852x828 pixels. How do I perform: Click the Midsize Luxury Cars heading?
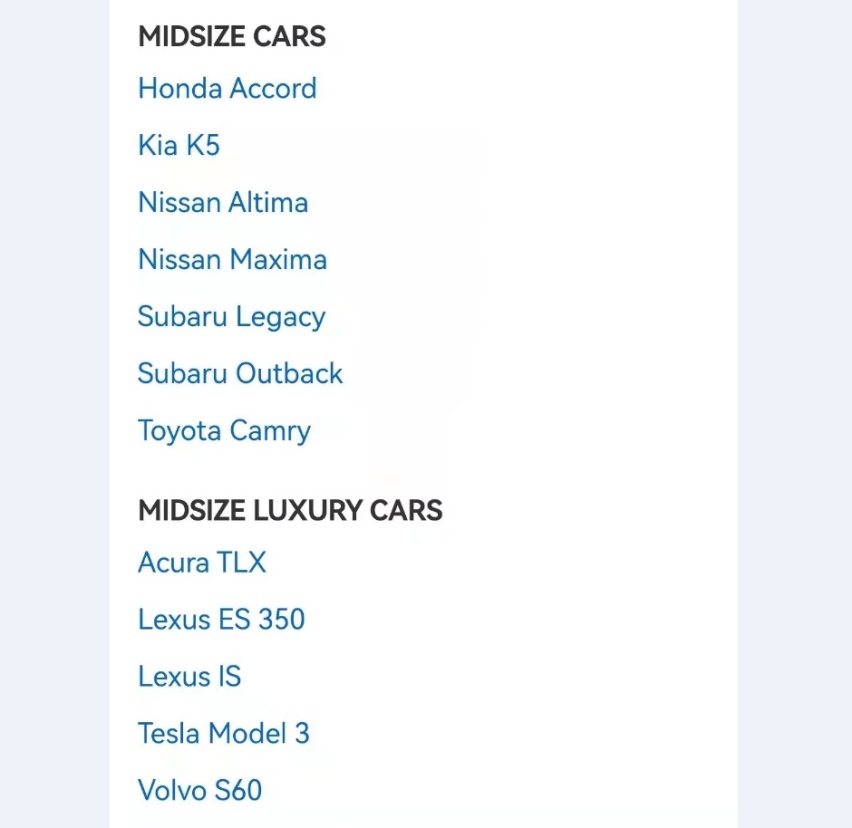click(290, 510)
